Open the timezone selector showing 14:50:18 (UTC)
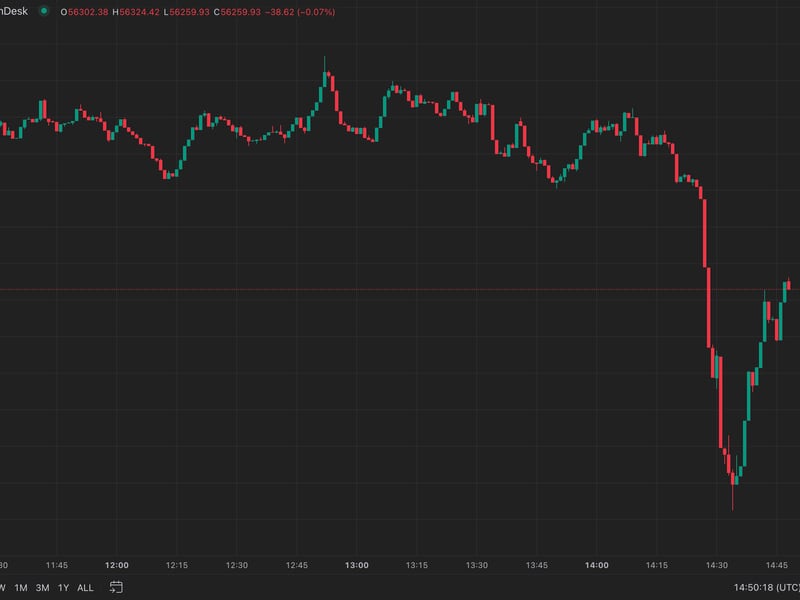 (x=763, y=587)
